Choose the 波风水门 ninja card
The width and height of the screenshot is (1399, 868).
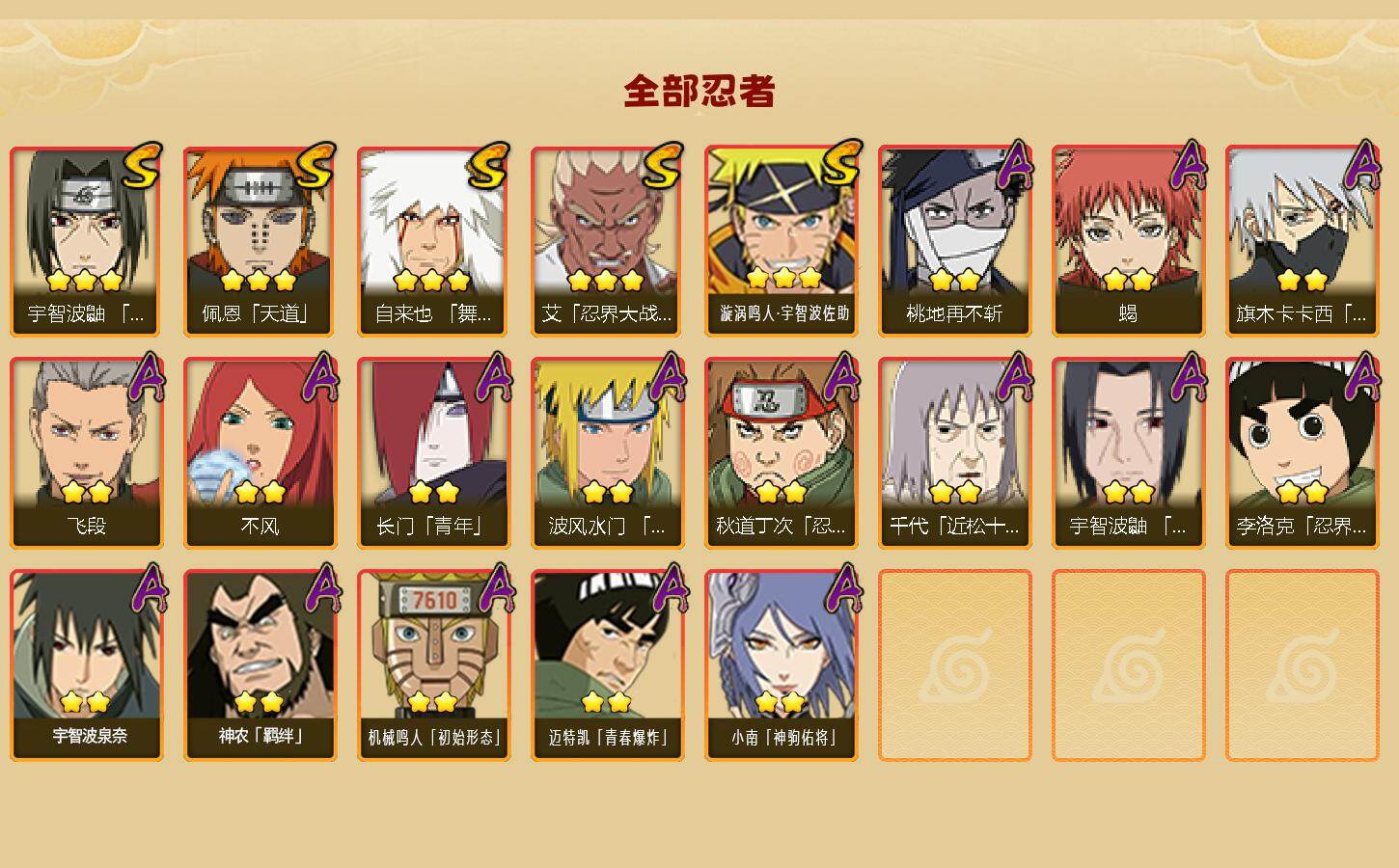click(607, 453)
